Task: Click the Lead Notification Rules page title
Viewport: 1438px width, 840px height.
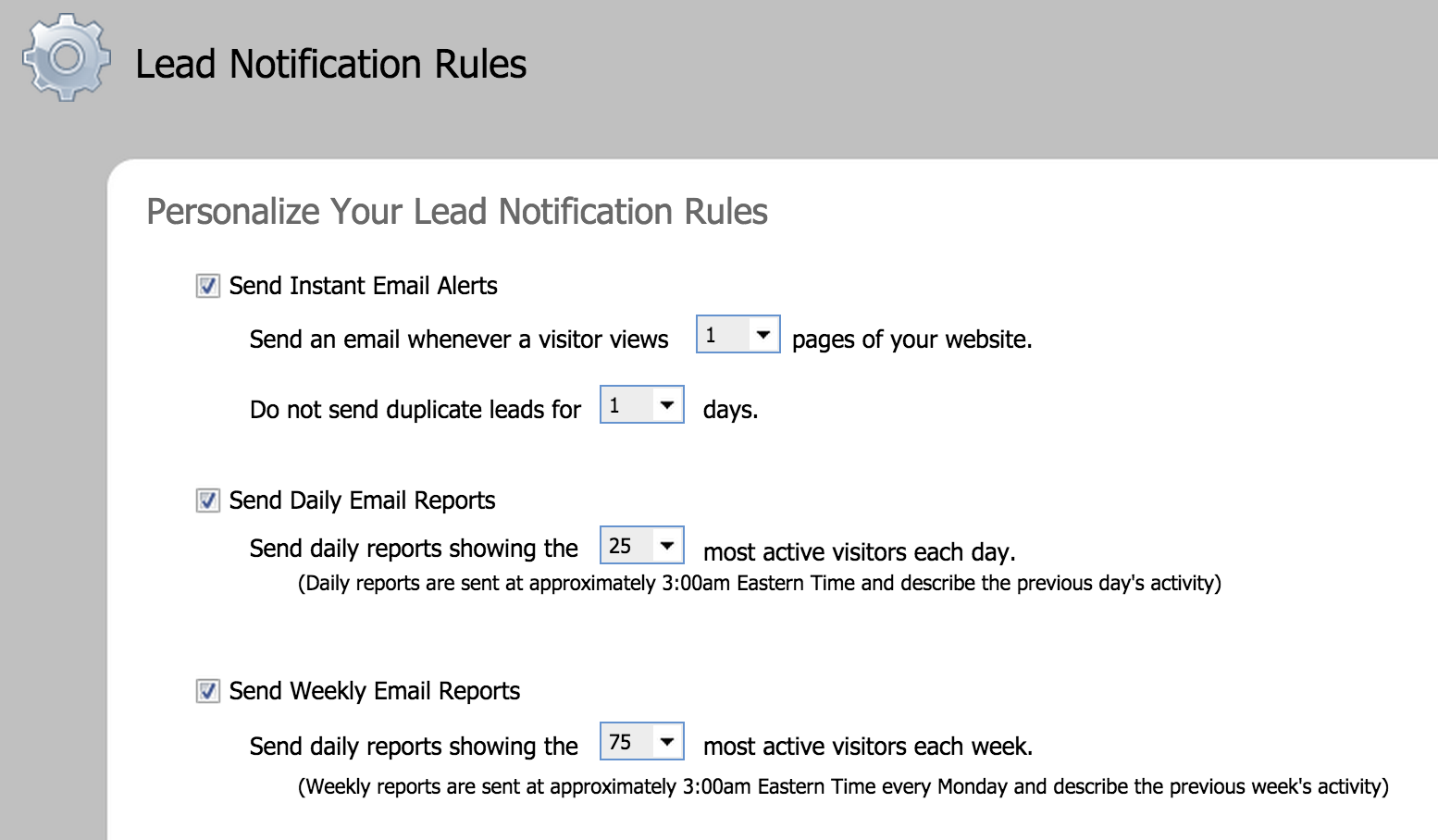Action: [x=330, y=64]
